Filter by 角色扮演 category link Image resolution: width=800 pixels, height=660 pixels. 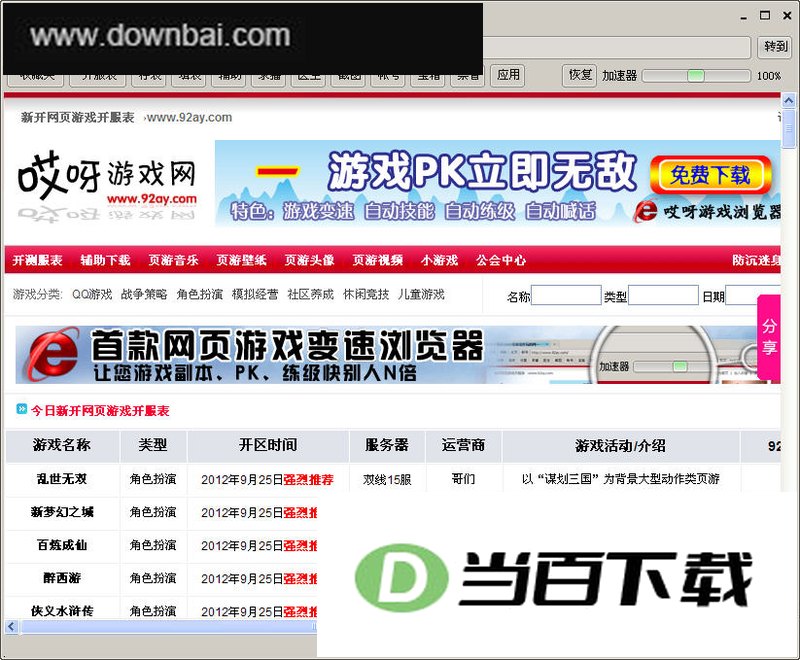click(x=199, y=294)
